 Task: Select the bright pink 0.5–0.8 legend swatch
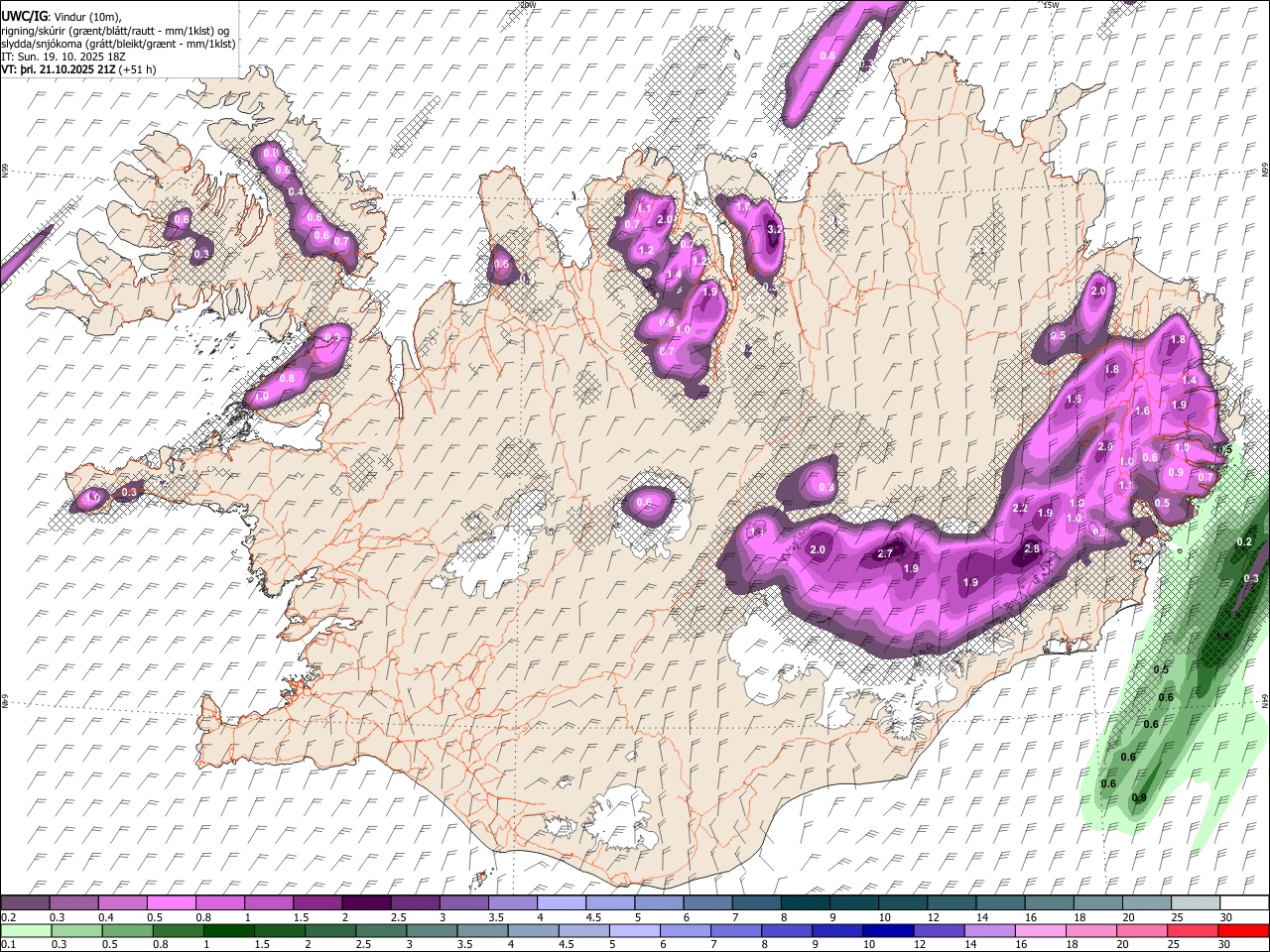pyautogui.click(x=172, y=902)
